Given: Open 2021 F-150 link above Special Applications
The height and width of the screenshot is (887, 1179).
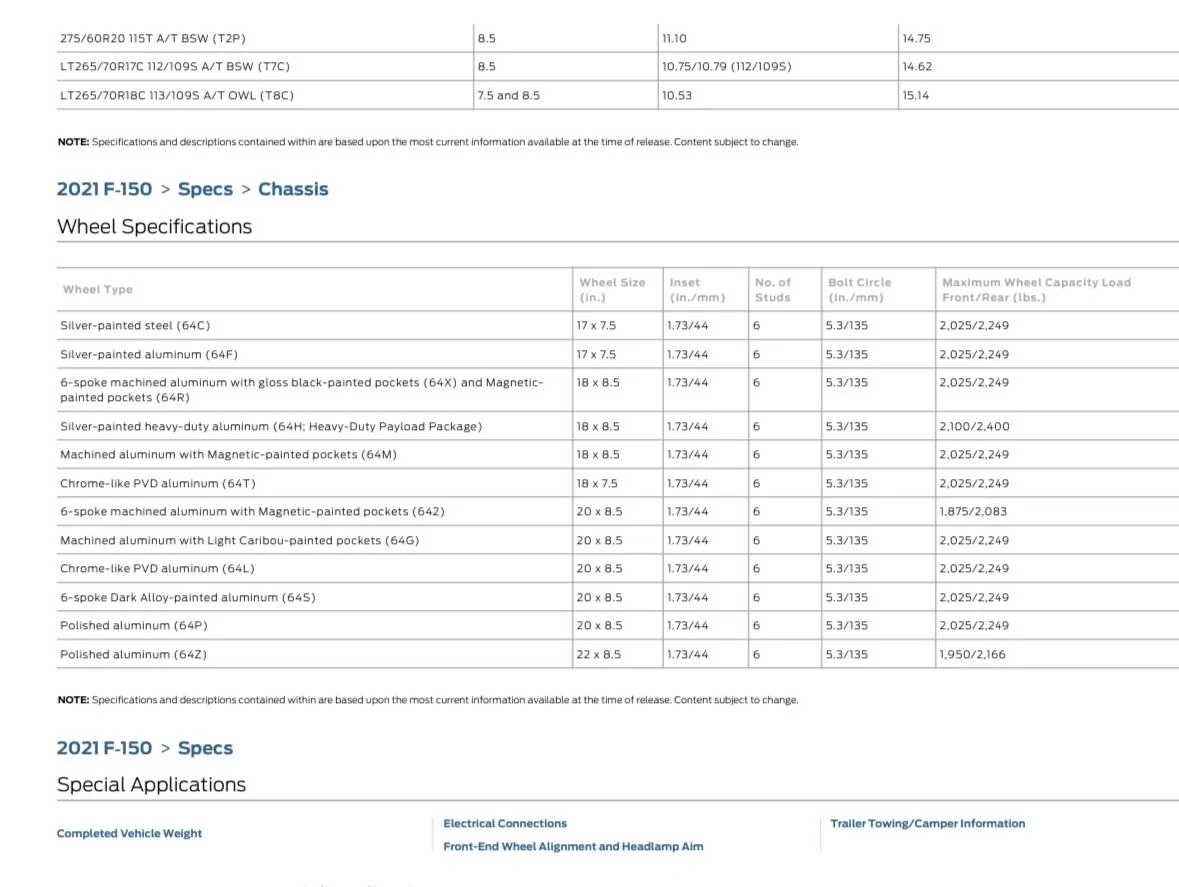Looking at the screenshot, I should coord(104,748).
